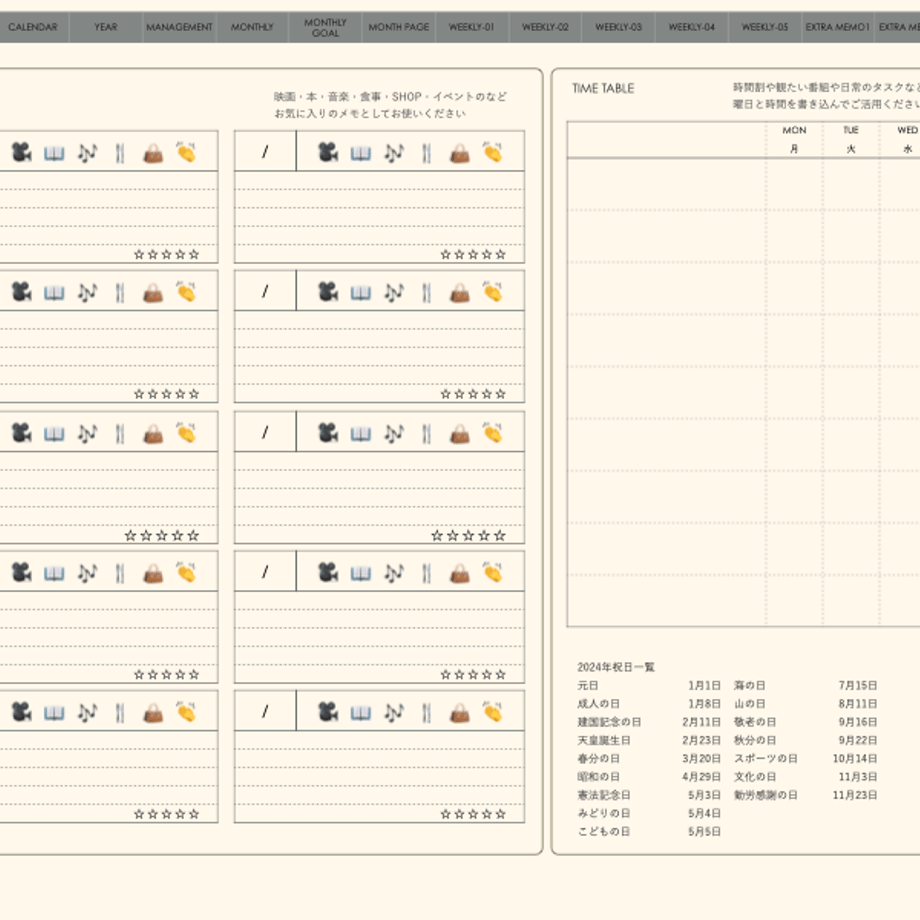Click the 元日 holiday entry

(x=588, y=685)
